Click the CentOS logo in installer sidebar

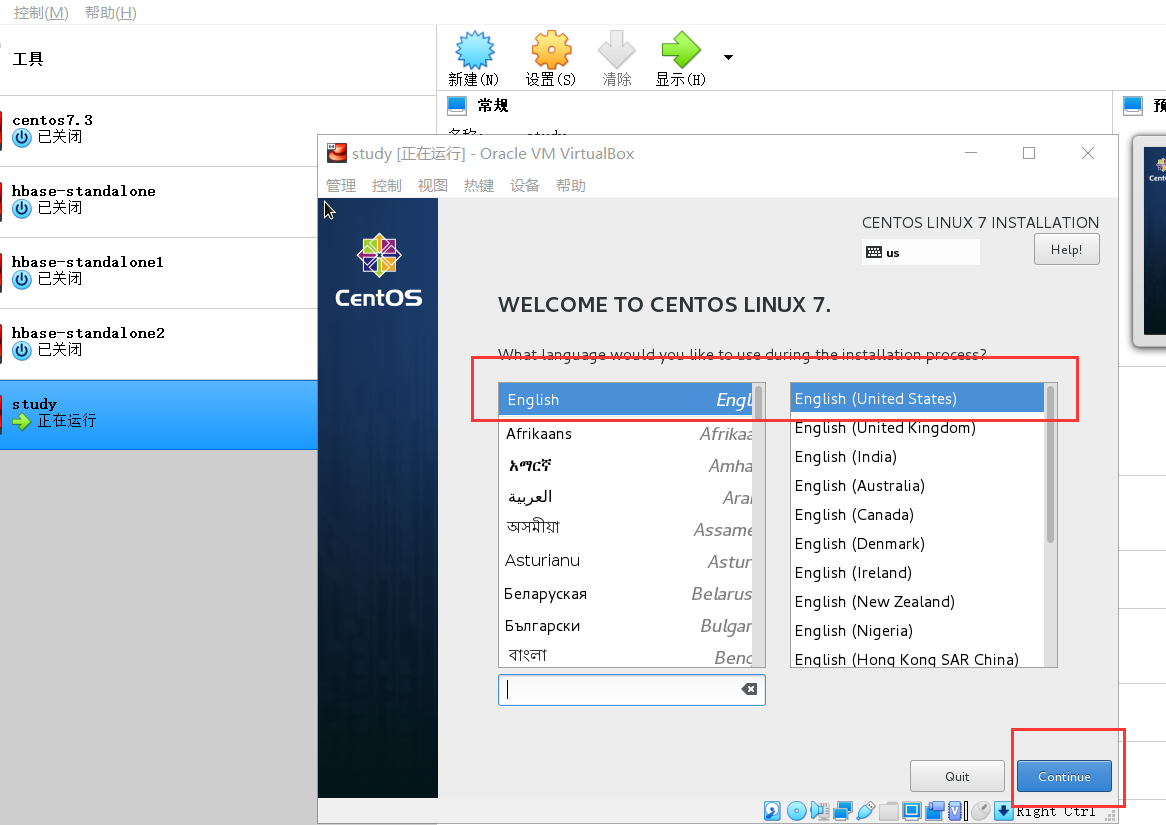tap(379, 271)
